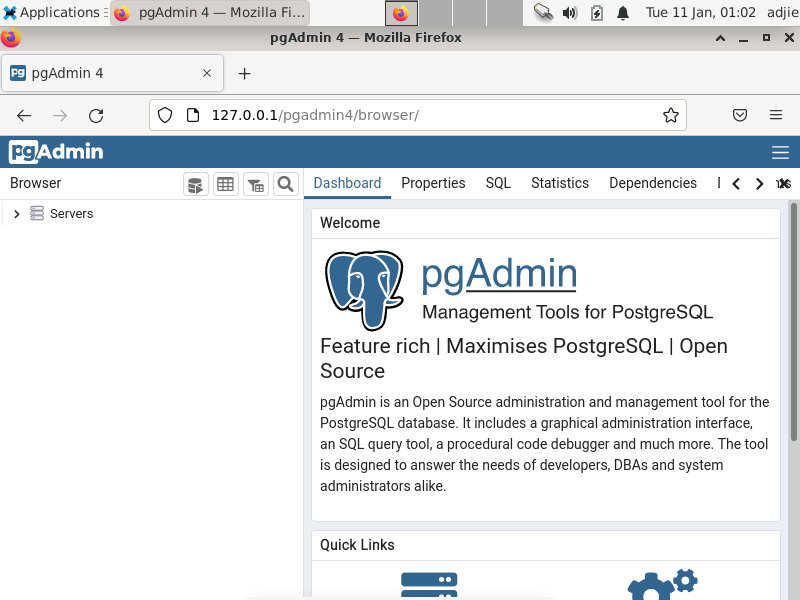Screen dimensions: 800x600
Task: Click the server stack Quick Links icon
Action: [429, 586]
